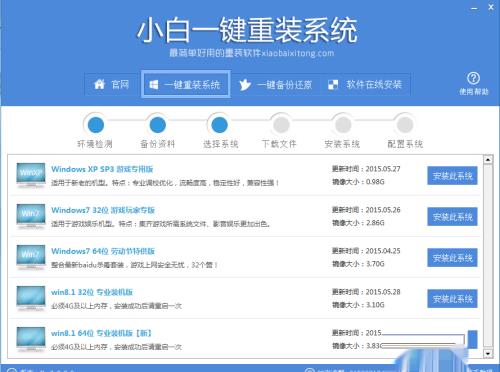Install Windows7 32位 with 安装此系统 button
This screenshot has height=372, width=500.
point(452,217)
